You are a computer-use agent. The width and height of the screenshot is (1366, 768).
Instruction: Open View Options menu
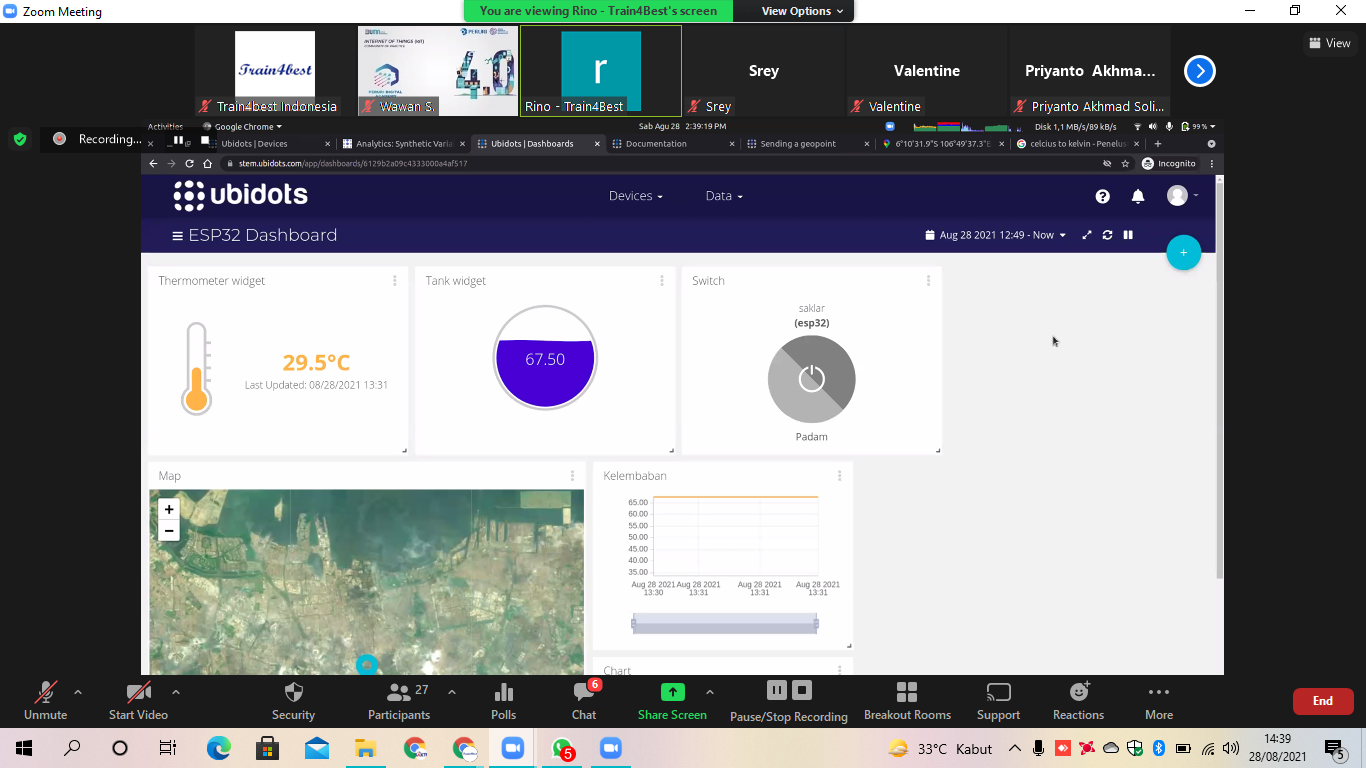coord(802,11)
